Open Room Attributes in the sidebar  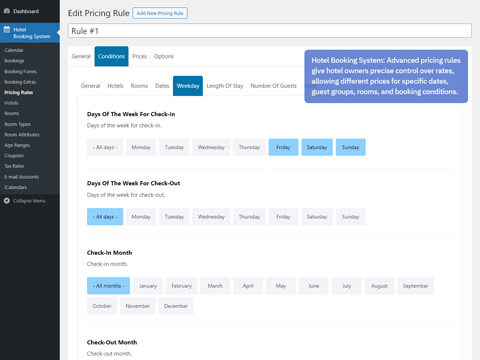22,135
